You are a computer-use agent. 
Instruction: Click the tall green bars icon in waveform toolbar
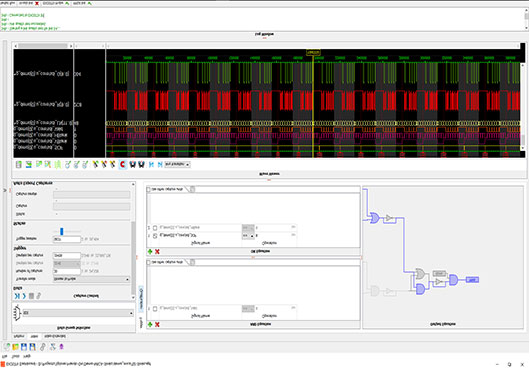[x=58, y=165]
